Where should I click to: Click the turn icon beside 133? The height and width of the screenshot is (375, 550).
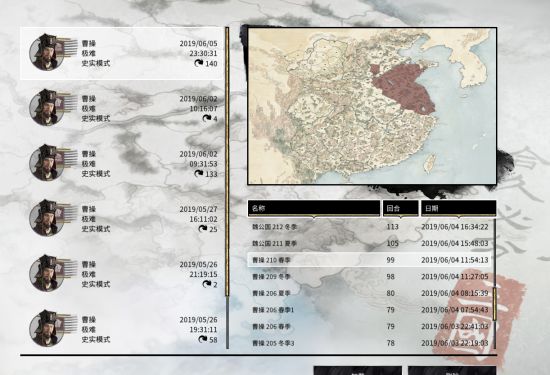click(x=199, y=174)
